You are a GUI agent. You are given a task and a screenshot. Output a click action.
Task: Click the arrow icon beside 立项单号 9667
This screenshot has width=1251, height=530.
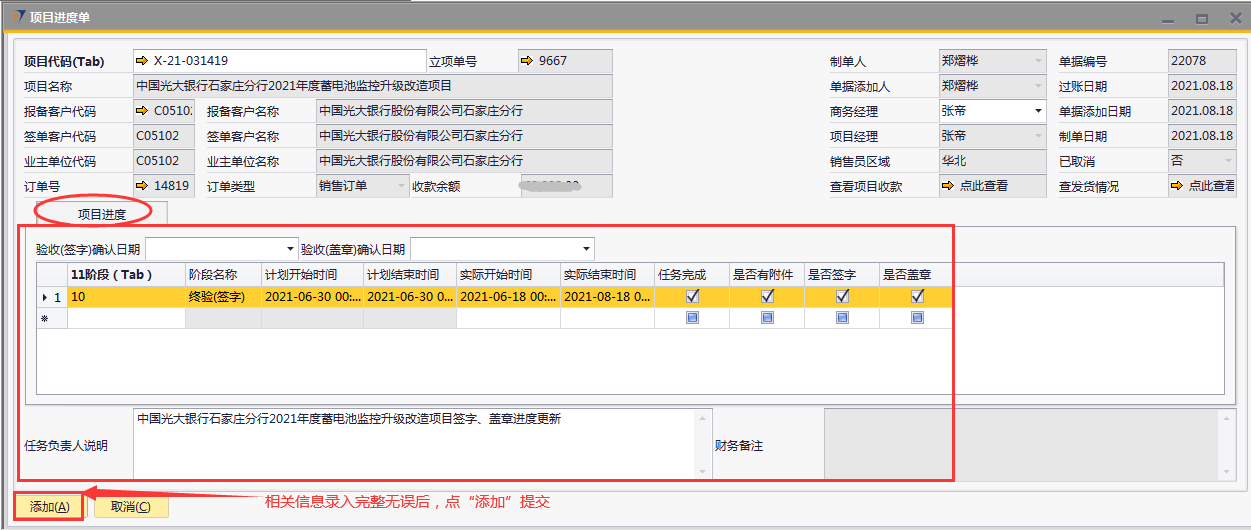tap(527, 61)
